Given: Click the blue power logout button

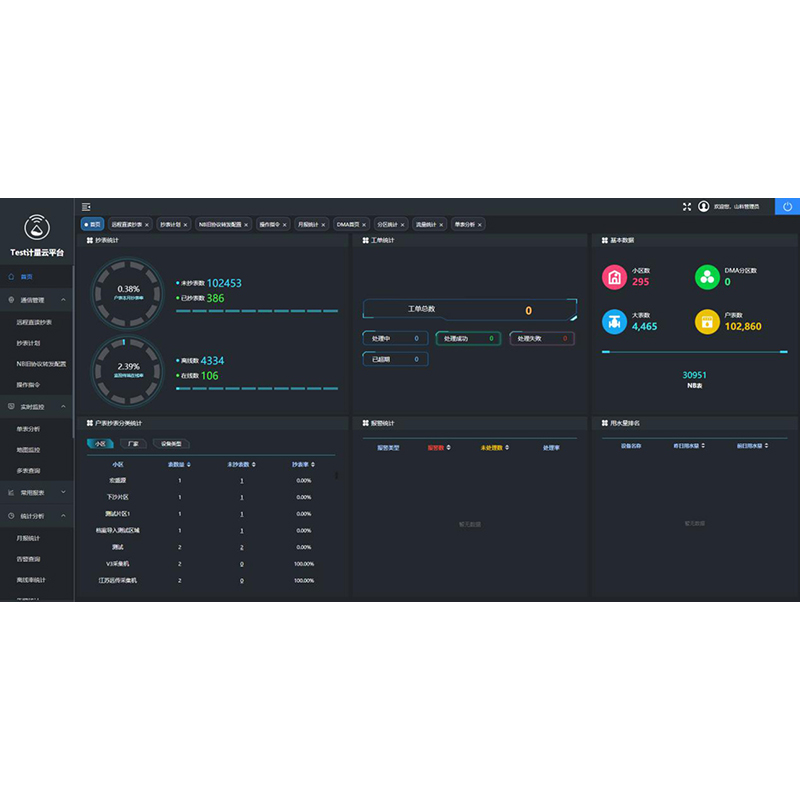Looking at the screenshot, I should [x=787, y=207].
